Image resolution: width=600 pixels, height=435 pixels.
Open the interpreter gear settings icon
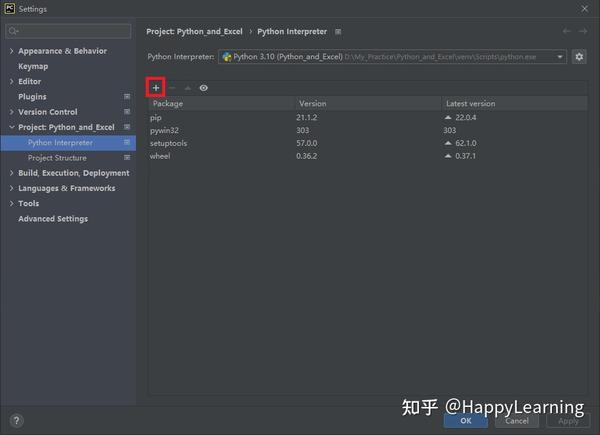[579, 57]
